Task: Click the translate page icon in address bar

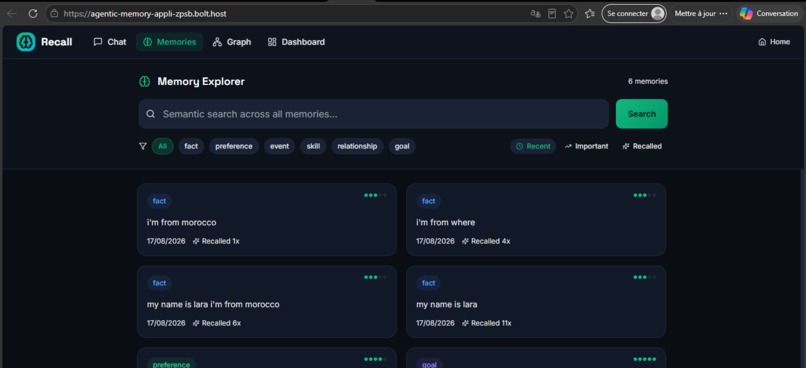Action: [x=535, y=14]
